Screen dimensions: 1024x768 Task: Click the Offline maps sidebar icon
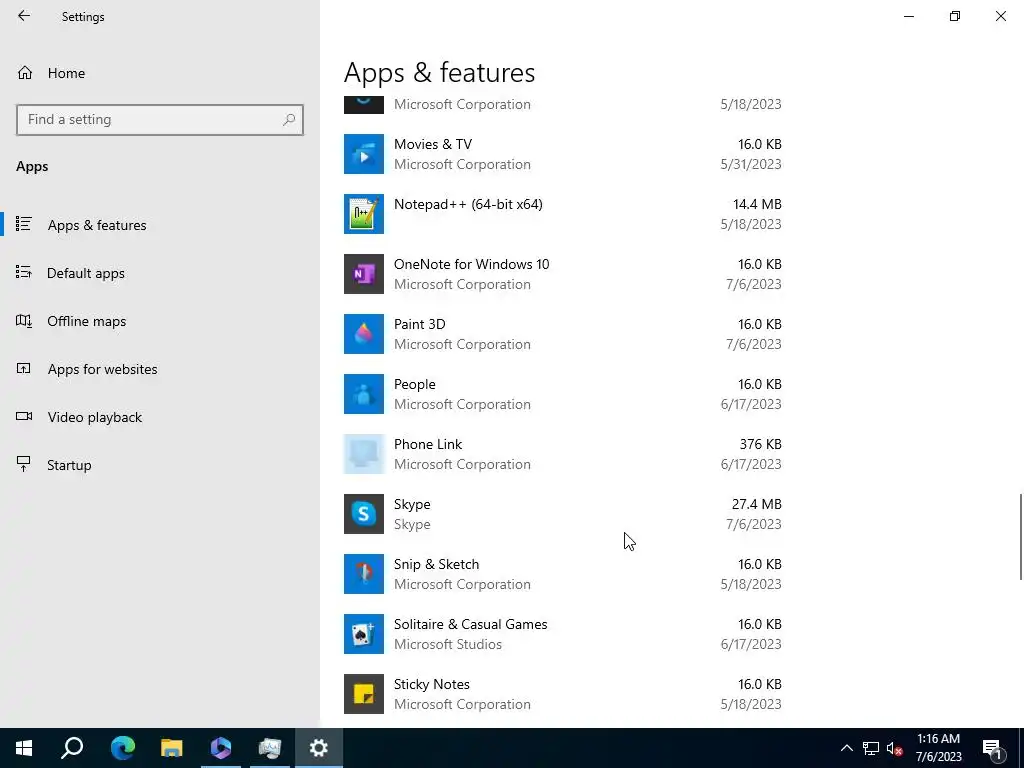[x=24, y=321]
